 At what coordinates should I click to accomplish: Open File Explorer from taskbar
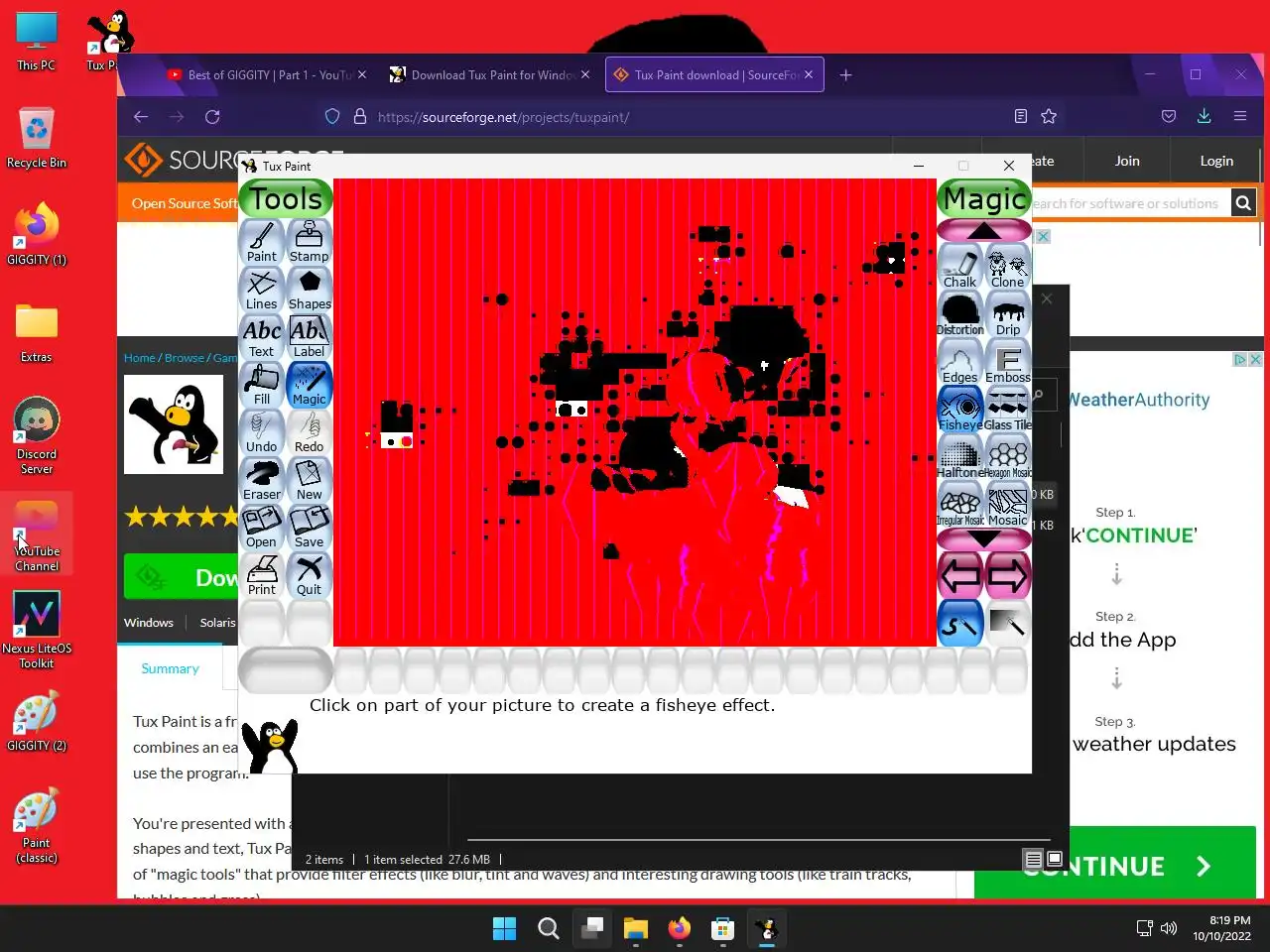[x=635, y=928]
